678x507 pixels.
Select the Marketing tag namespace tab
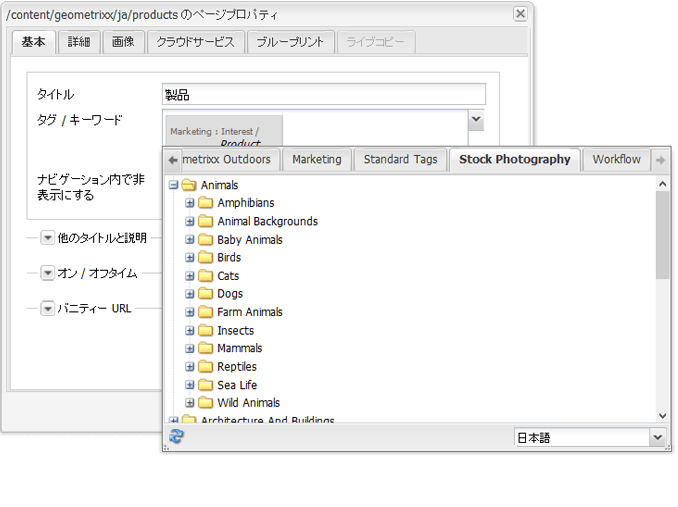[x=317, y=159]
